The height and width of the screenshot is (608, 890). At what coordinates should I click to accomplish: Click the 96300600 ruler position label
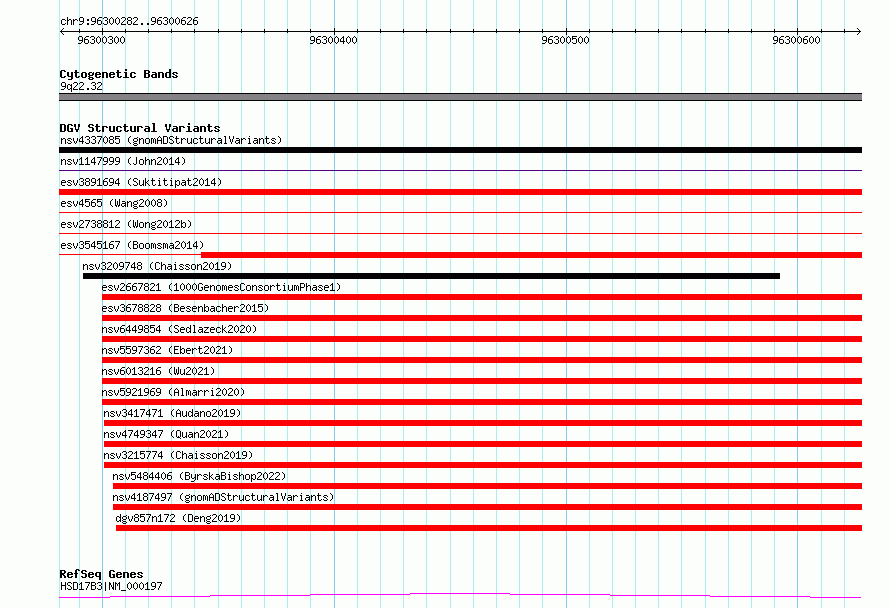point(796,40)
